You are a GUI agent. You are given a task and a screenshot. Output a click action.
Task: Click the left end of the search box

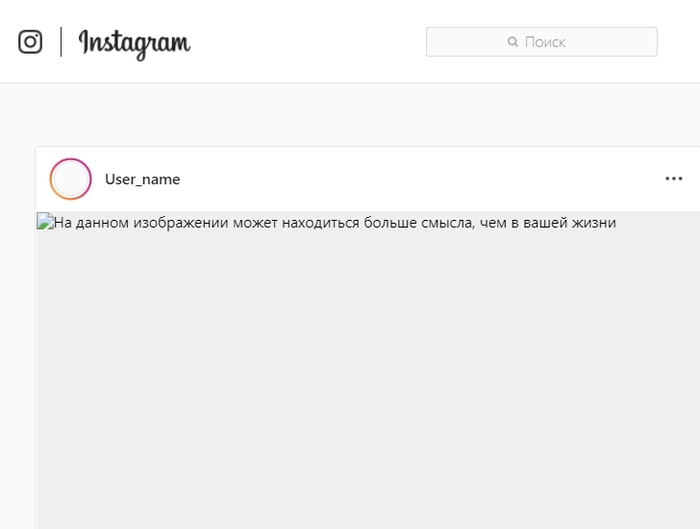click(442, 42)
